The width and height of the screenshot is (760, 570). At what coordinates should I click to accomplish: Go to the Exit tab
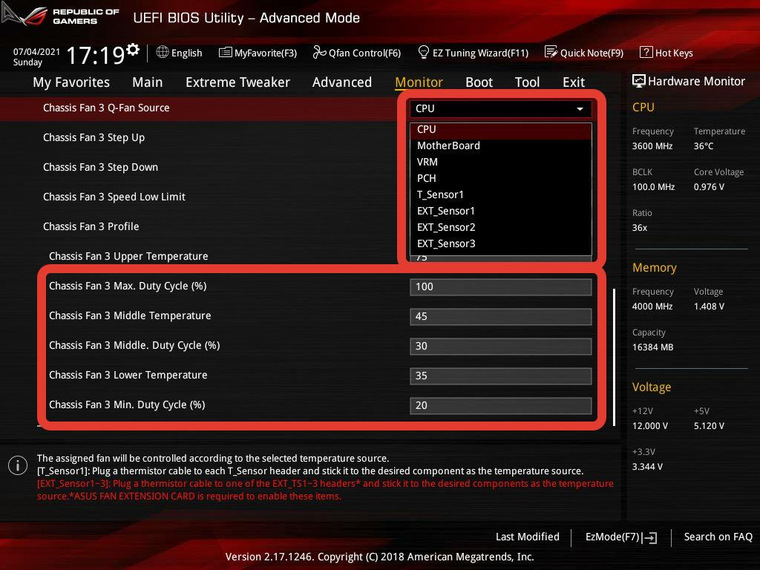(573, 82)
